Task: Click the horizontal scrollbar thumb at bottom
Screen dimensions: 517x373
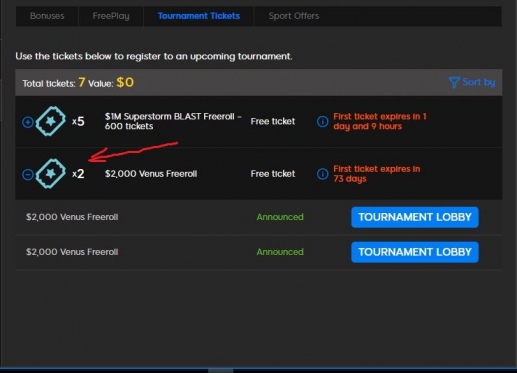Action: pyautogui.click(x=221, y=371)
